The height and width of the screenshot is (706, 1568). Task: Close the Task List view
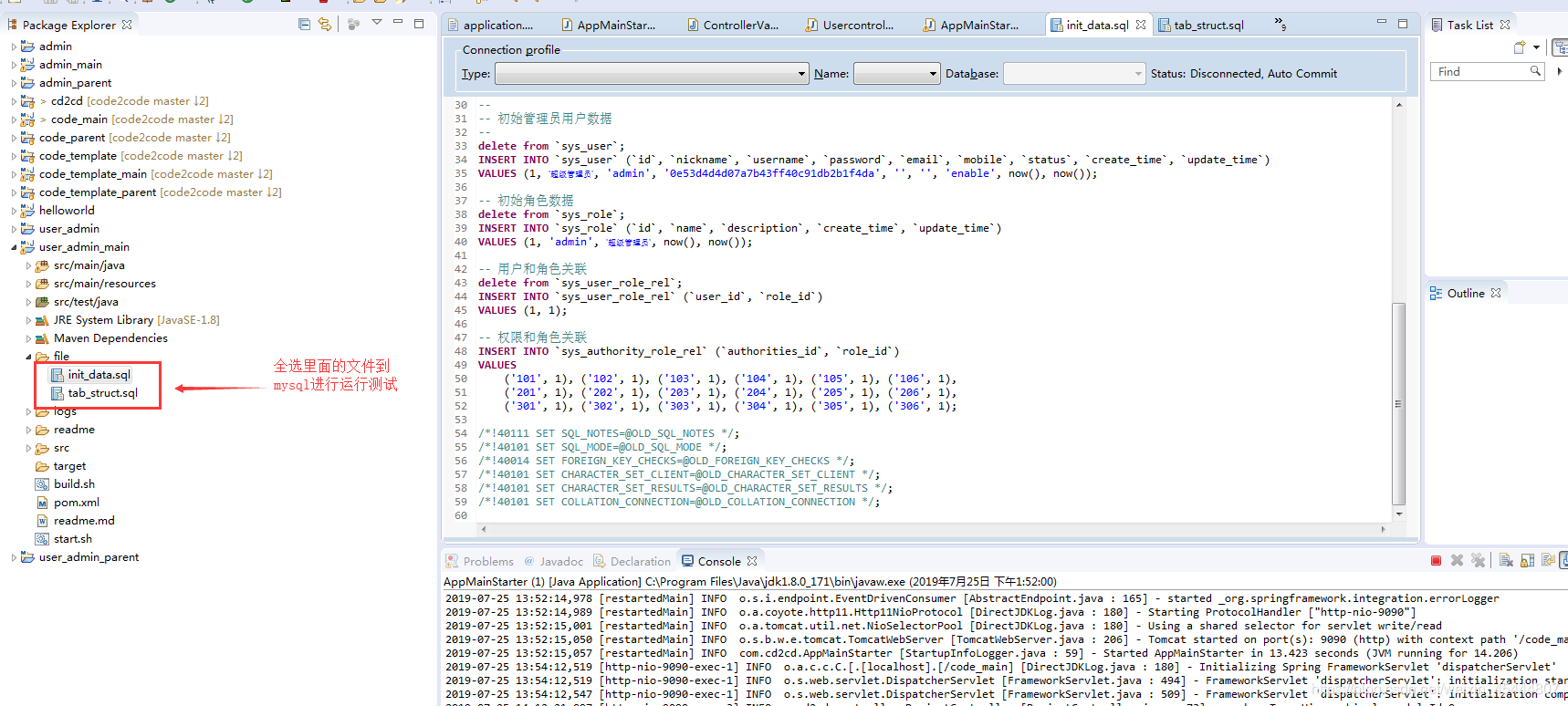(x=1505, y=25)
